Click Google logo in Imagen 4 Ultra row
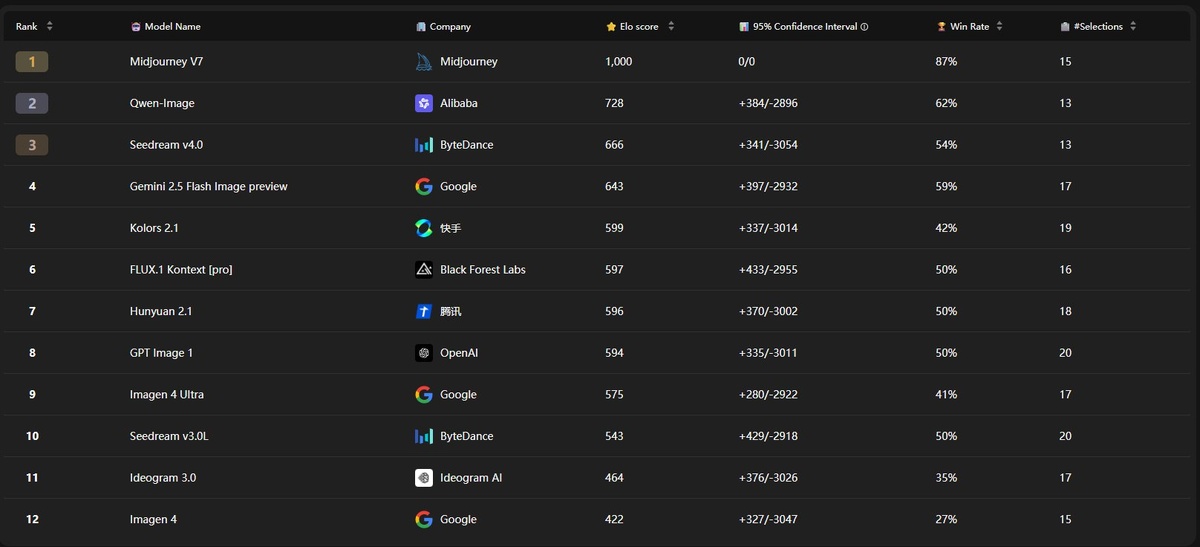Viewport: 1200px width, 547px height. click(x=424, y=394)
